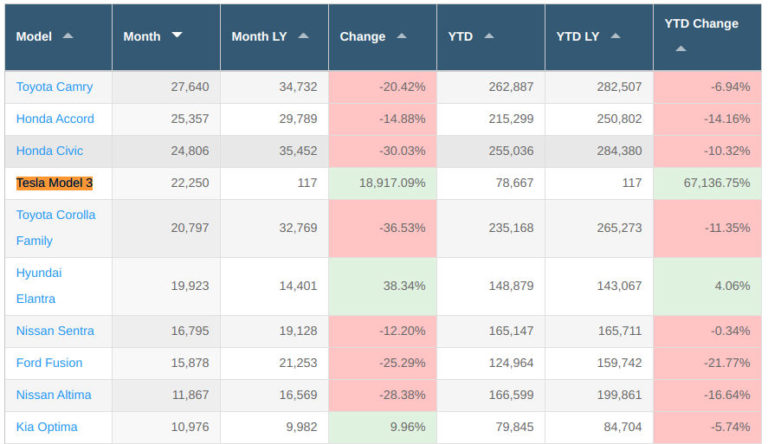Click Hyundai Elantra YTD change 4.06%
This screenshot has width=768, height=444.
(x=732, y=286)
